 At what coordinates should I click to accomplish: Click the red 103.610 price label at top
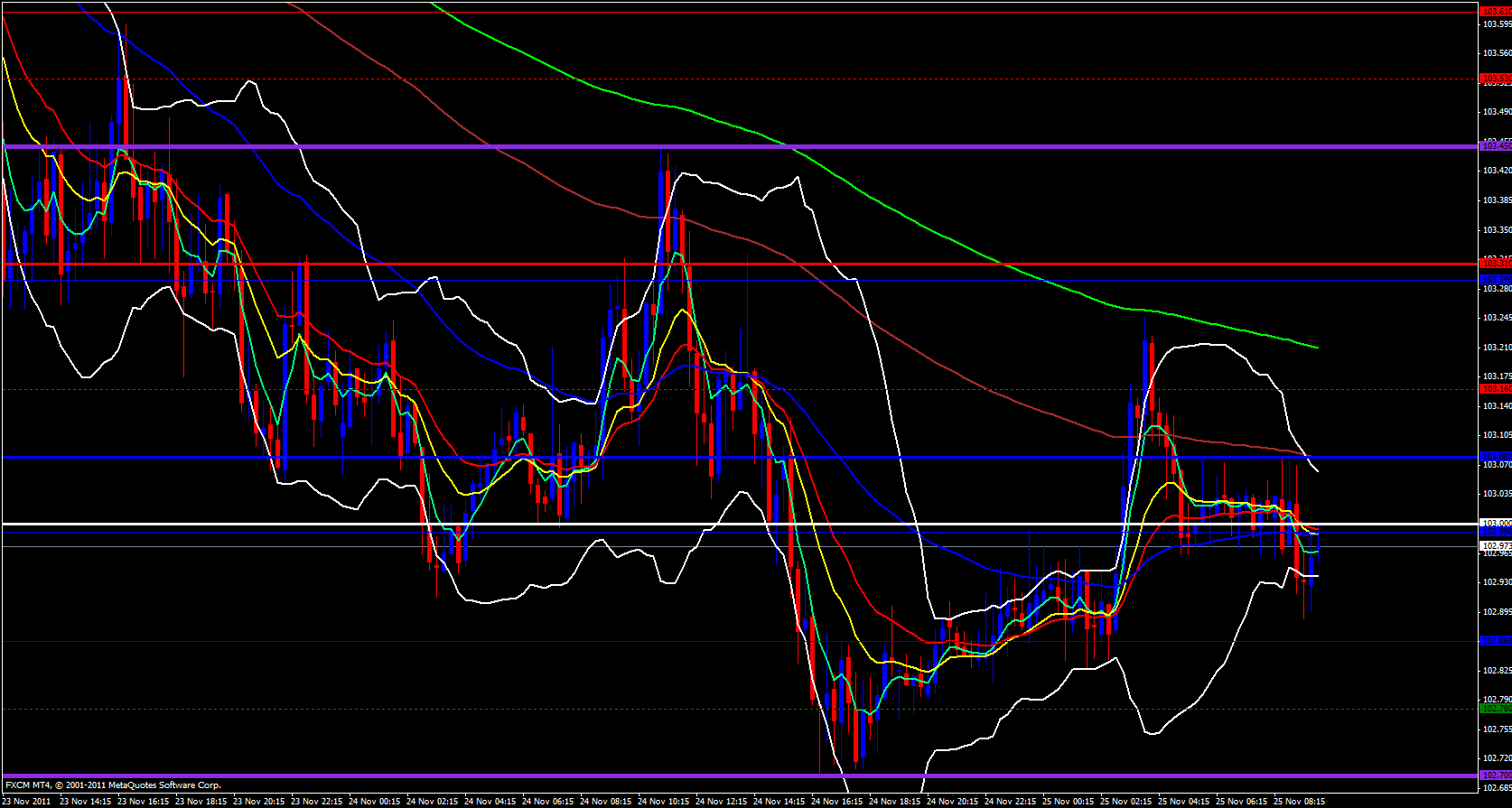click(1495, 11)
